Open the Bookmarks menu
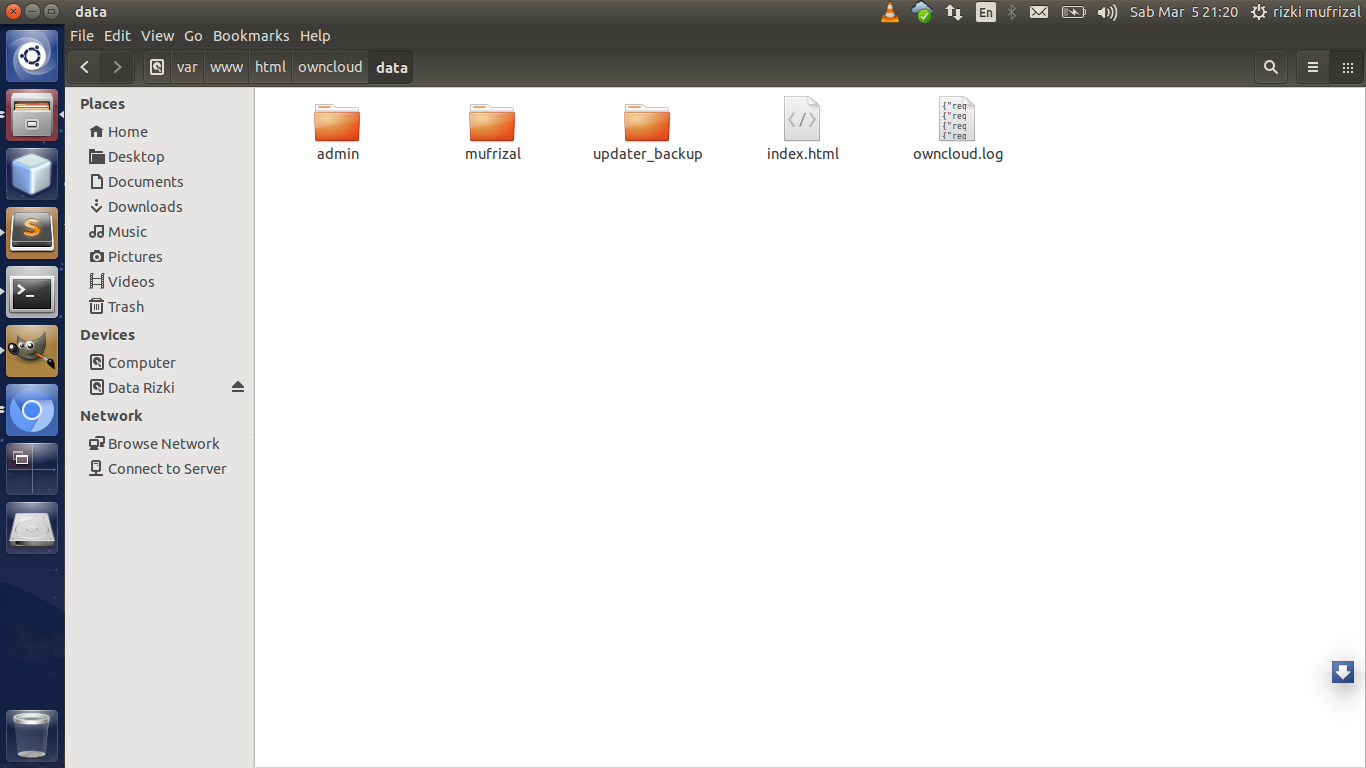 (x=251, y=35)
